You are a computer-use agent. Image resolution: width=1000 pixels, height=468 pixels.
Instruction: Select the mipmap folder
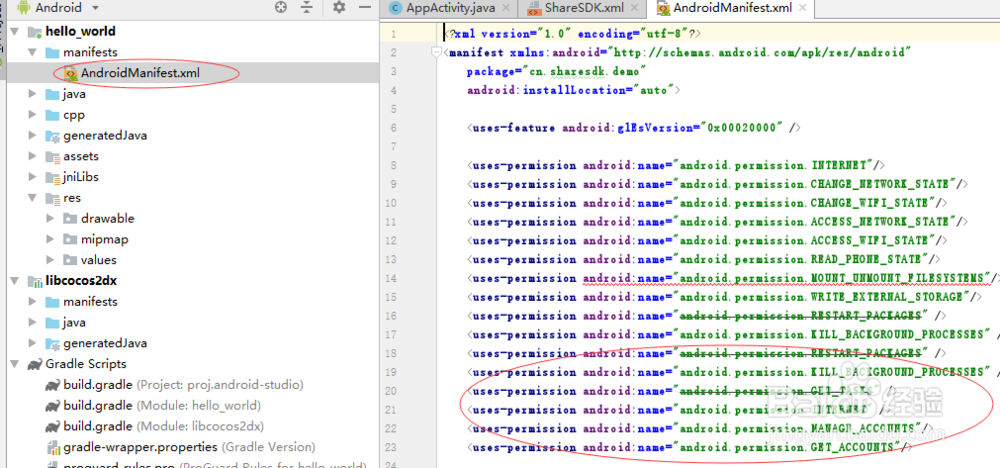pos(105,239)
